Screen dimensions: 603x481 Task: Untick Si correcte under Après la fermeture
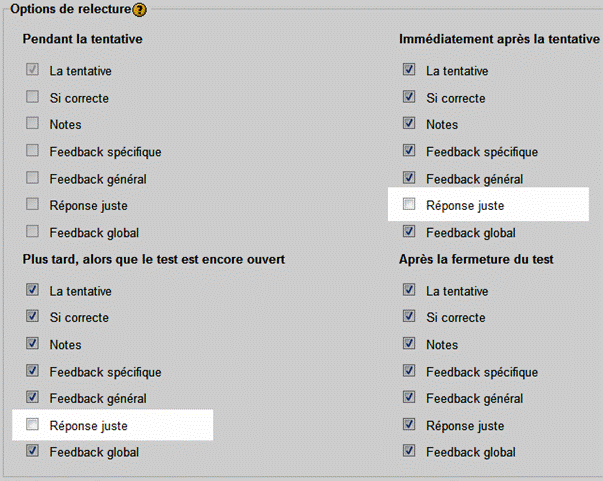tap(408, 318)
